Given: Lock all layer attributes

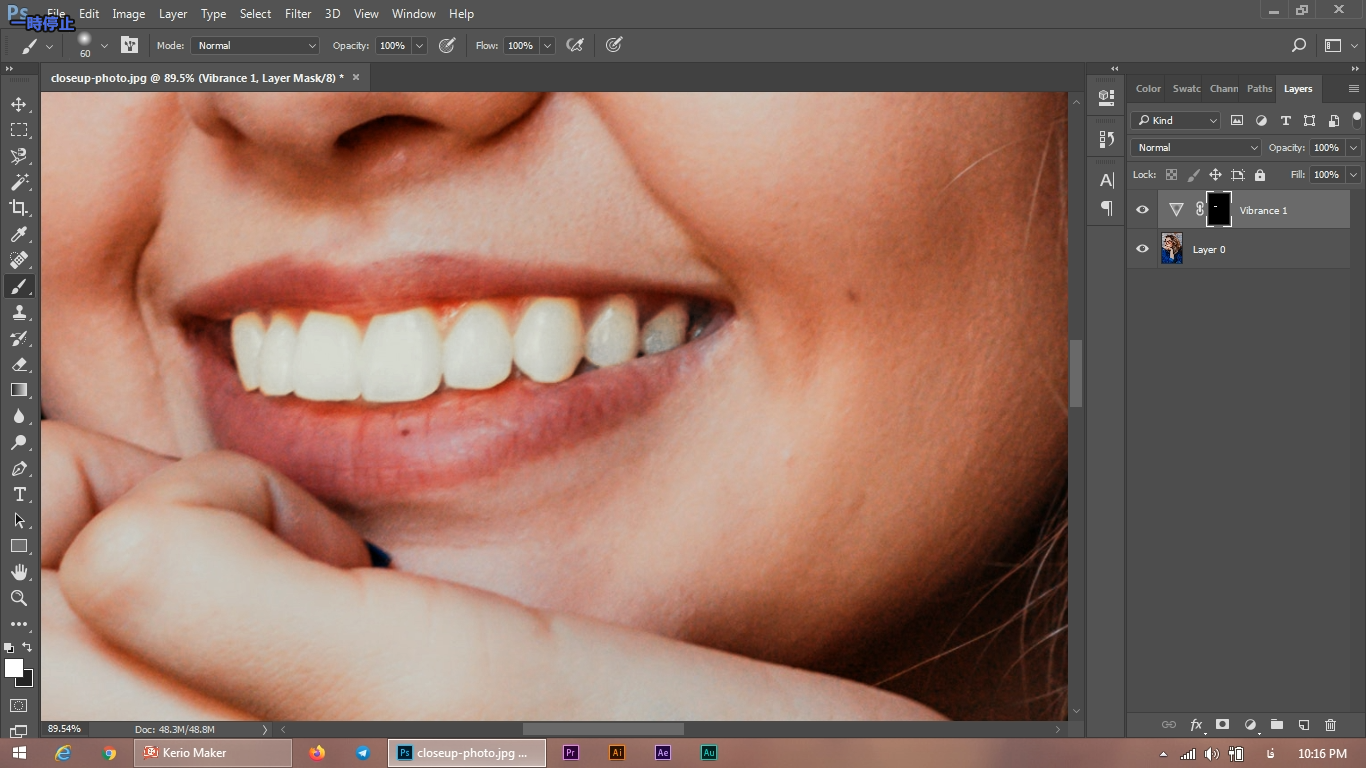Looking at the screenshot, I should (1260, 174).
